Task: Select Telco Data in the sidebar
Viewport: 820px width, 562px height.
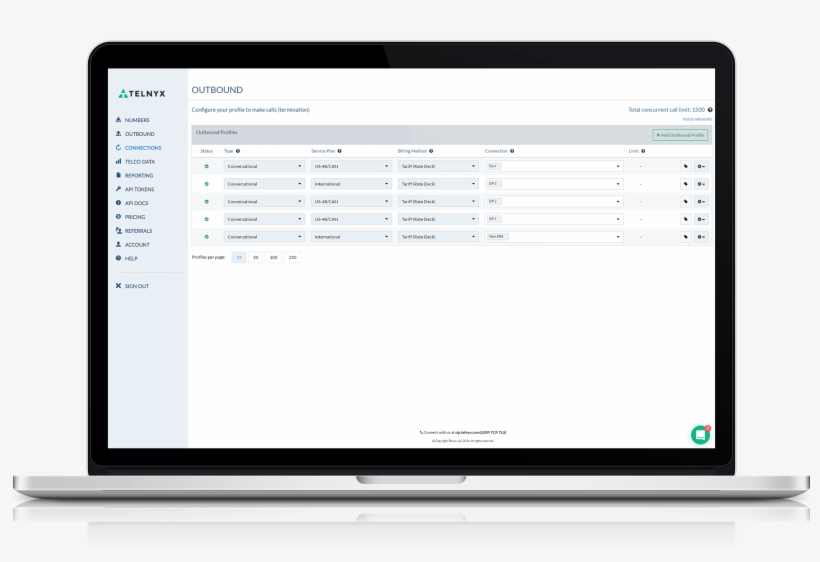Action: pyautogui.click(x=135, y=162)
